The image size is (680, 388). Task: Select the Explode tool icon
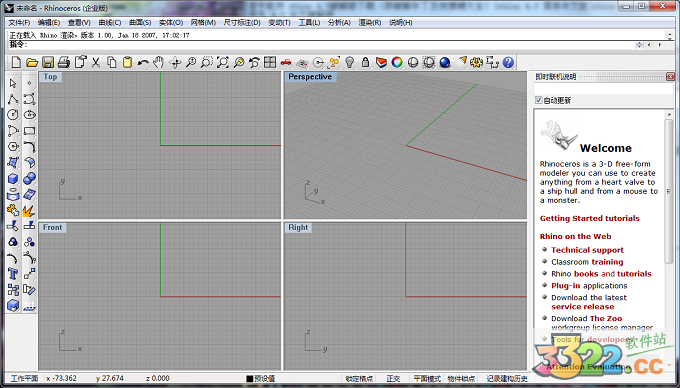[x=29, y=211]
